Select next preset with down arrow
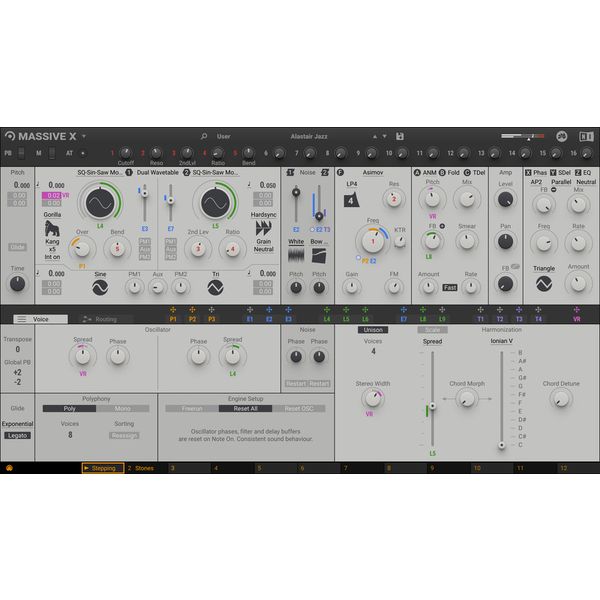 [x=385, y=137]
